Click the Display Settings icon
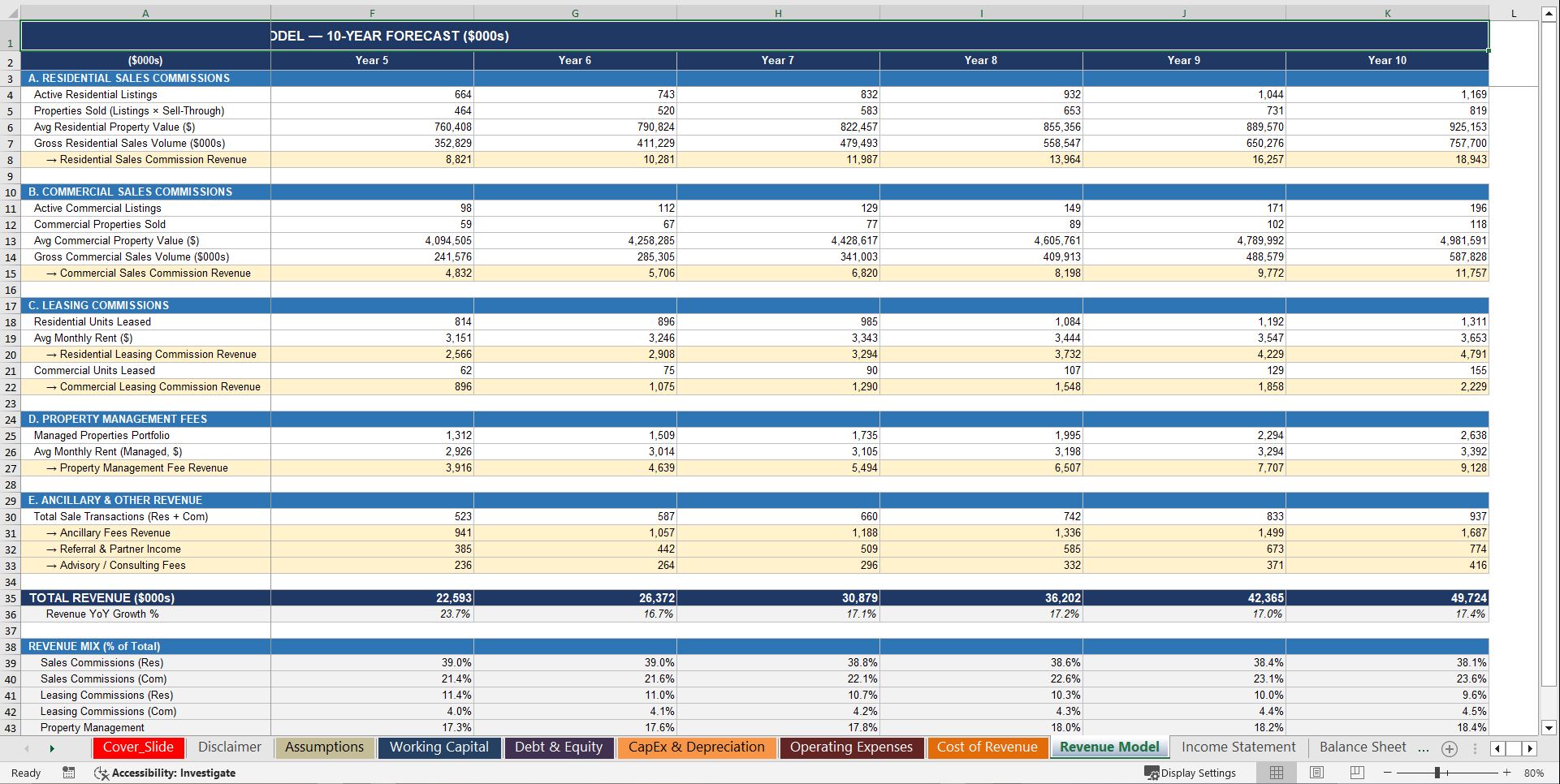The width and height of the screenshot is (1560, 784). [1152, 773]
